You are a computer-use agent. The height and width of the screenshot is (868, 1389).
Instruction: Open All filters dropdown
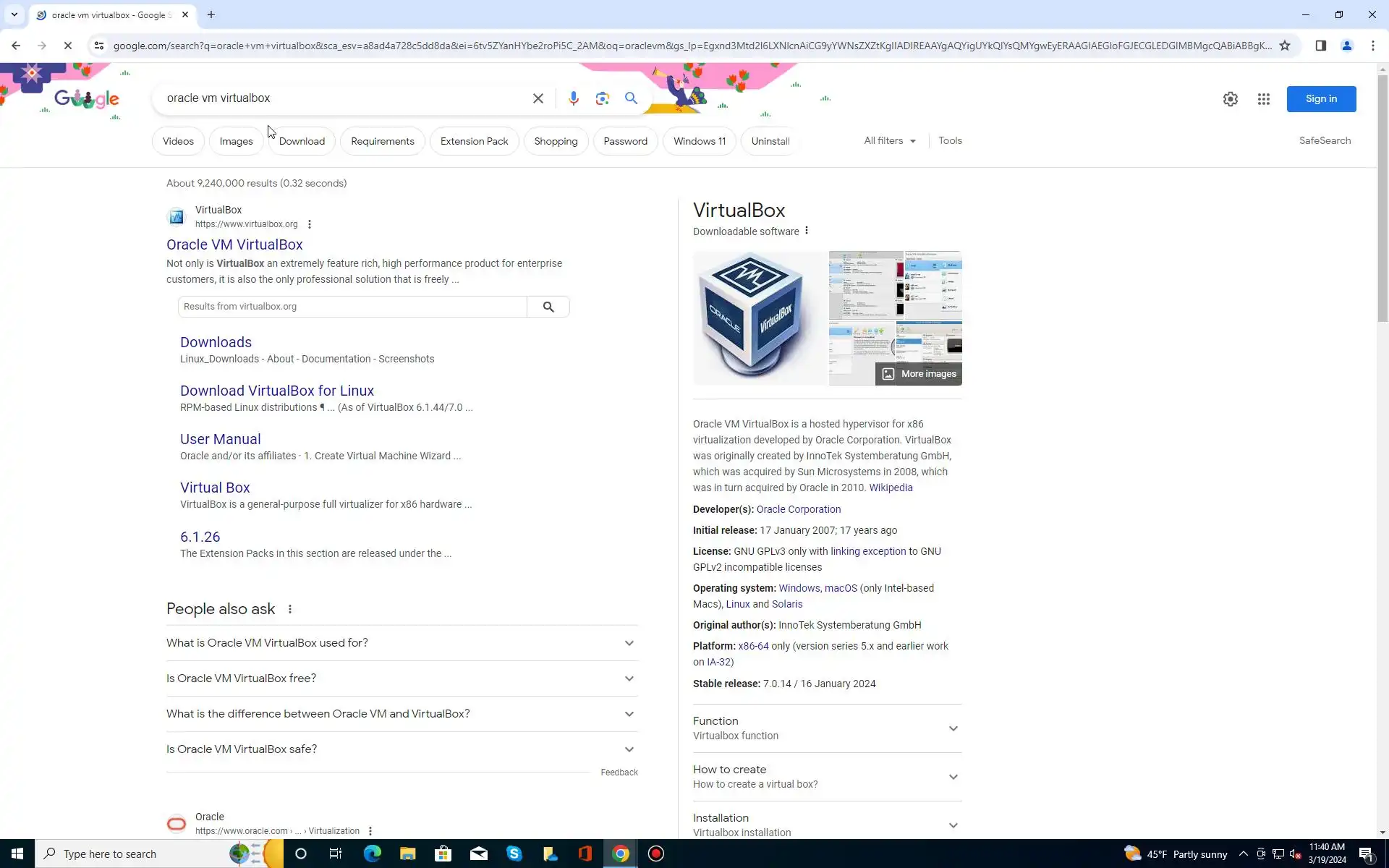tap(889, 141)
